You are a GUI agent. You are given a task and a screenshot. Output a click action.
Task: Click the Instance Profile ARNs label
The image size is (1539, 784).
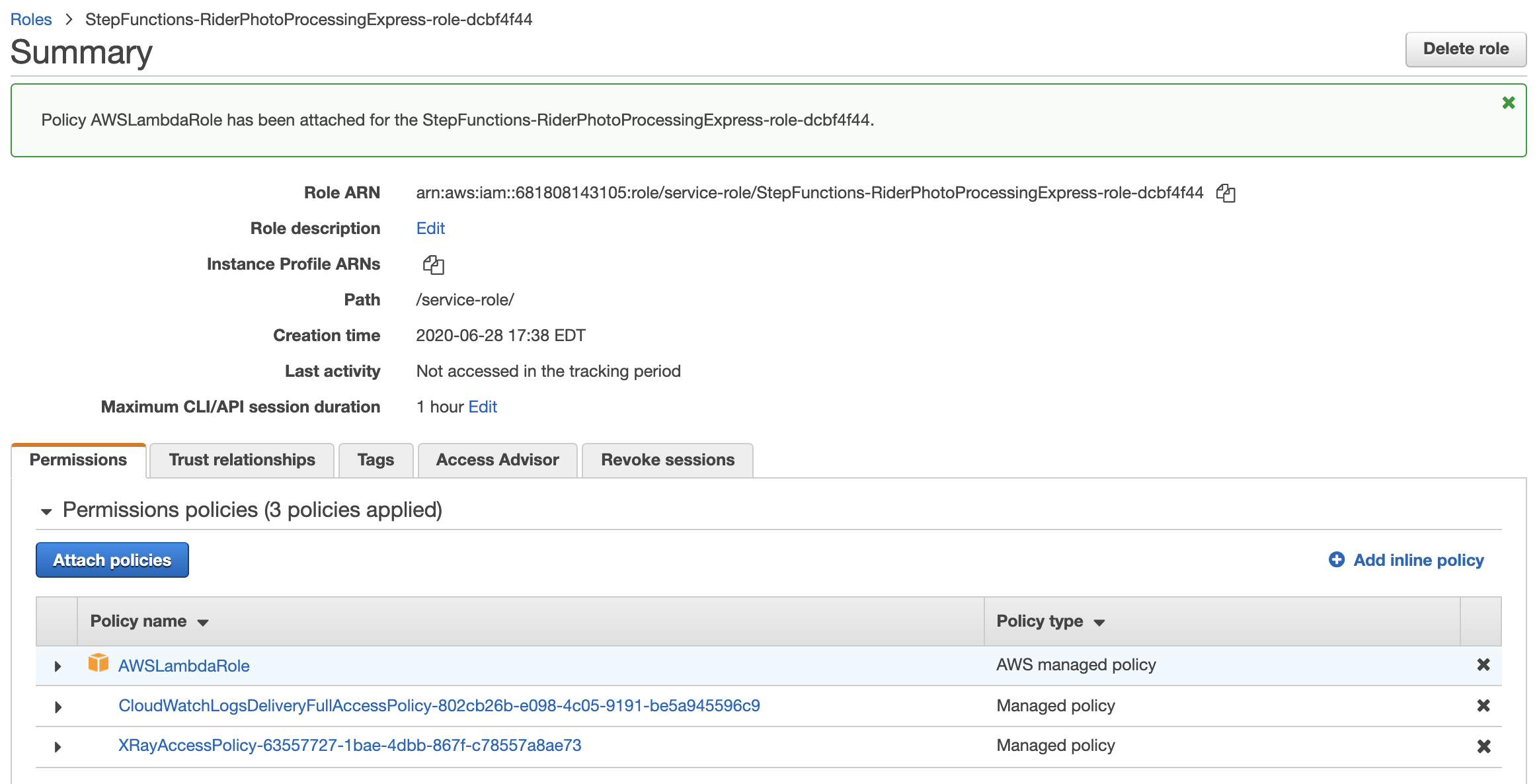294,264
